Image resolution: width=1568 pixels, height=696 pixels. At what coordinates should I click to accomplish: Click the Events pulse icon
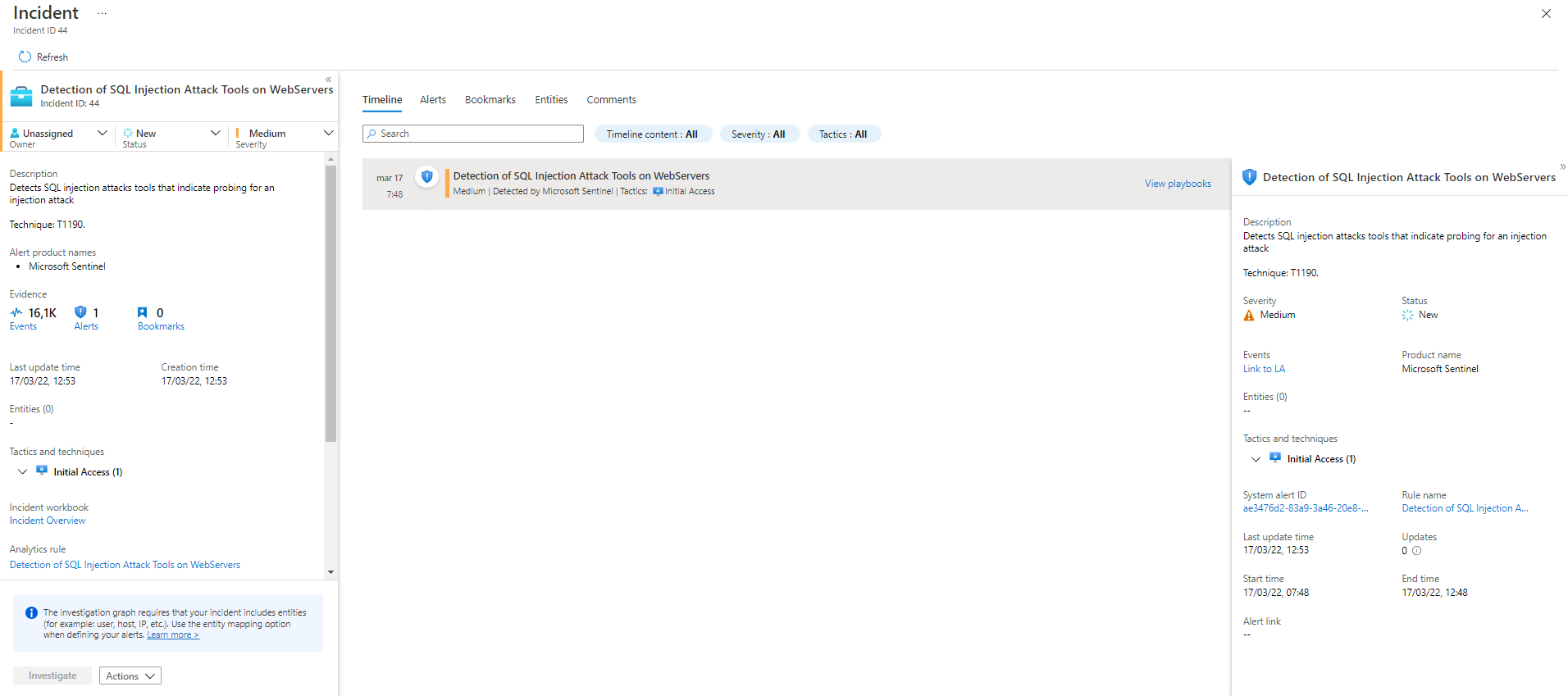click(16, 312)
